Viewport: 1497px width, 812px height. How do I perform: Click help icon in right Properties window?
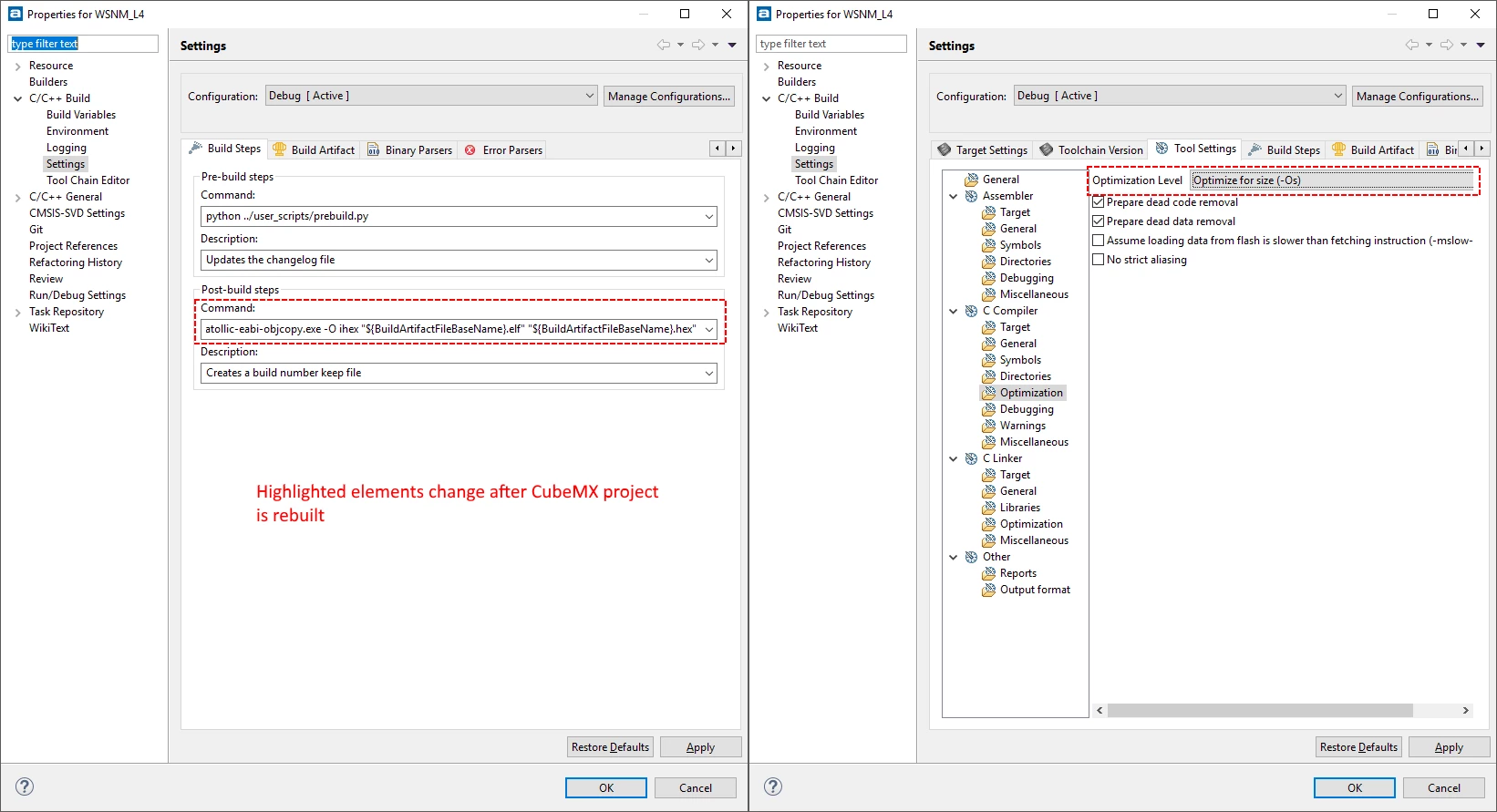(x=773, y=786)
